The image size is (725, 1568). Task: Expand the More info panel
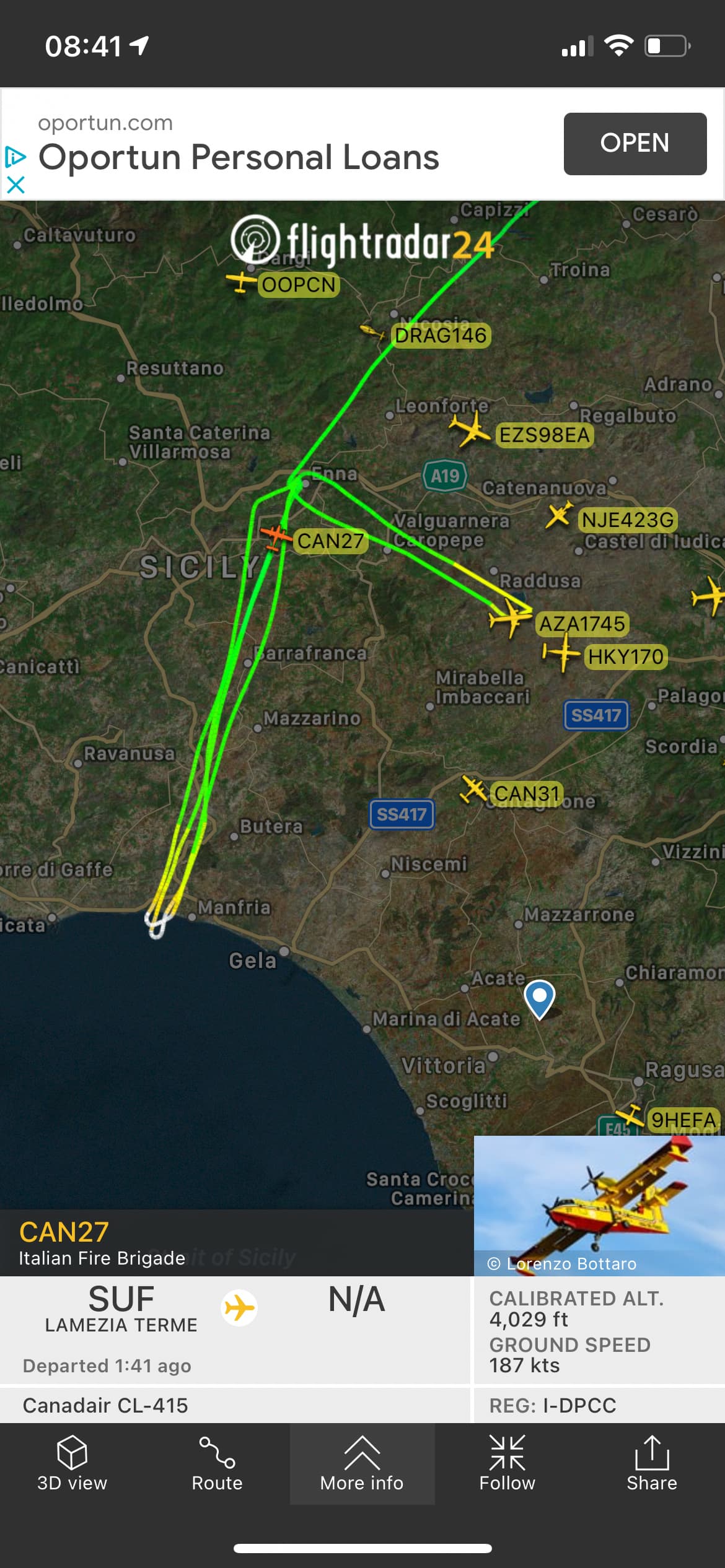pyautogui.click(x=362, y=1463)
